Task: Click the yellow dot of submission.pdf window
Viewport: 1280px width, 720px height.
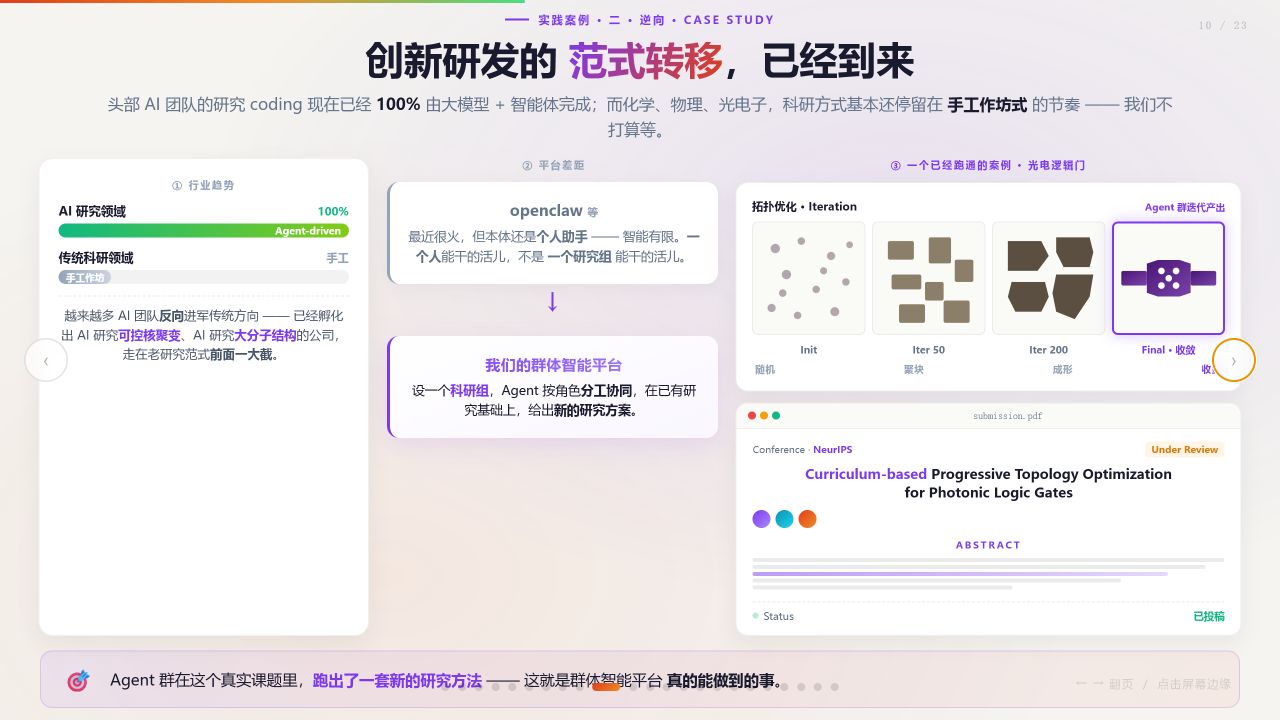Action: click(x=764, y=416)
